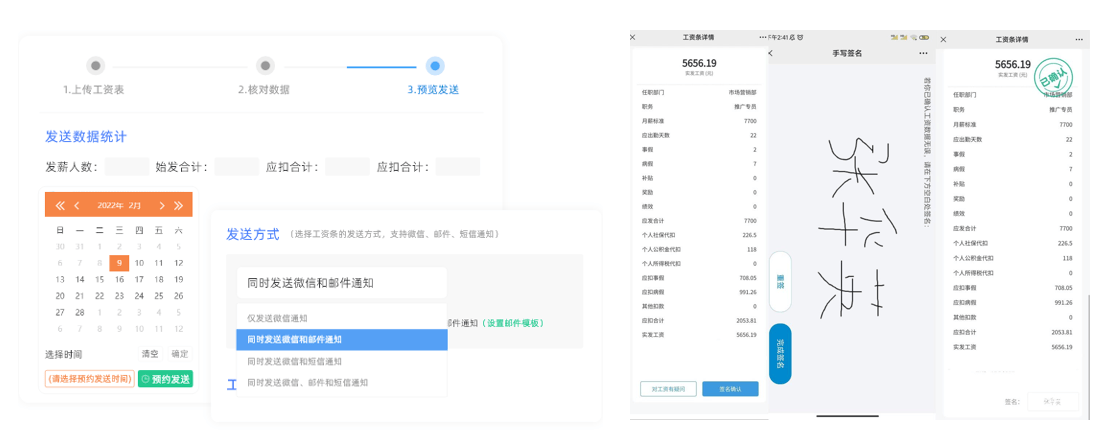This screenshot has height=445, width=1110.
Task: Select date 25 in calendar
Action: point(159,296)
